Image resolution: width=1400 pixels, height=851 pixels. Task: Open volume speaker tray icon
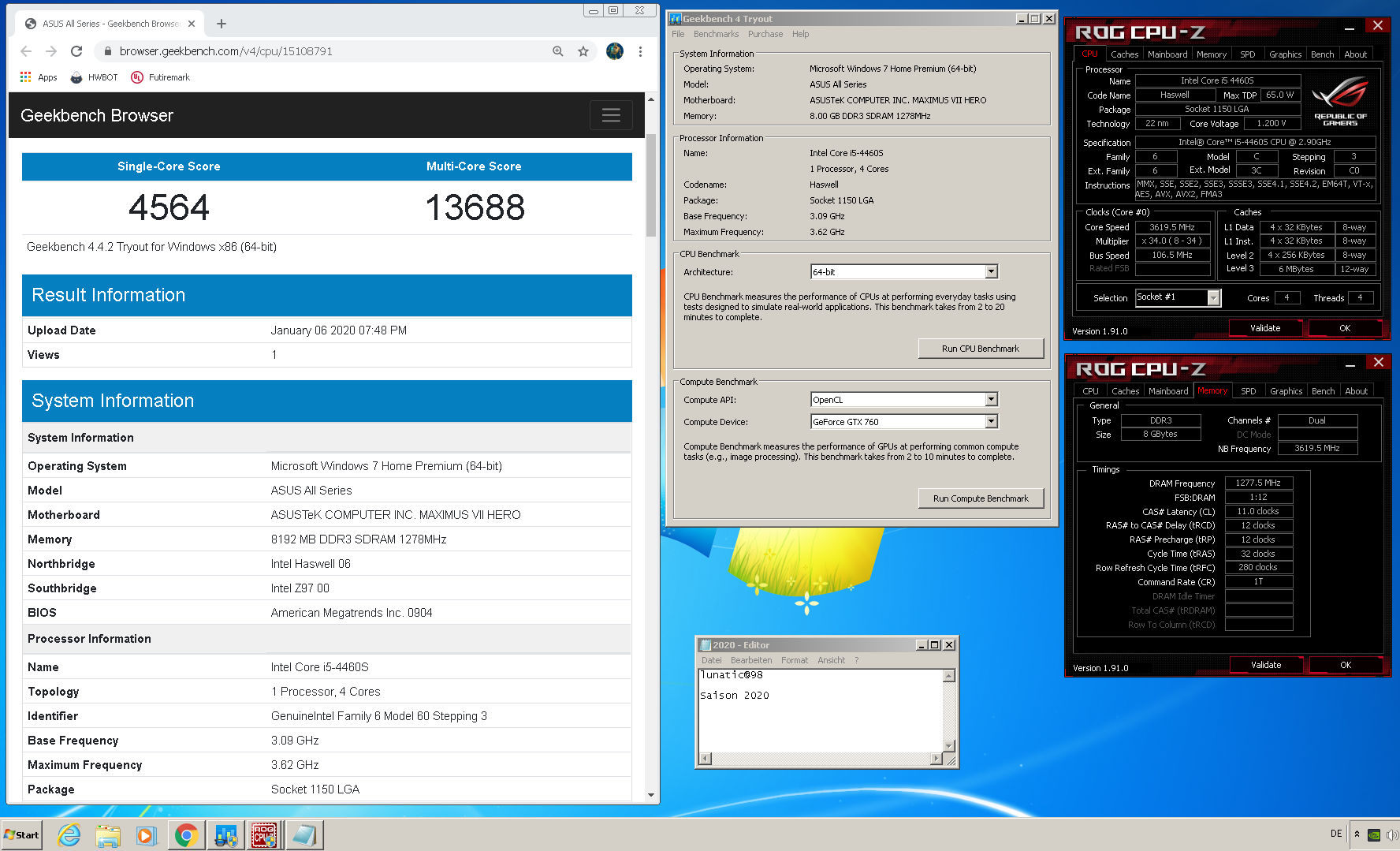point(1391,834)
